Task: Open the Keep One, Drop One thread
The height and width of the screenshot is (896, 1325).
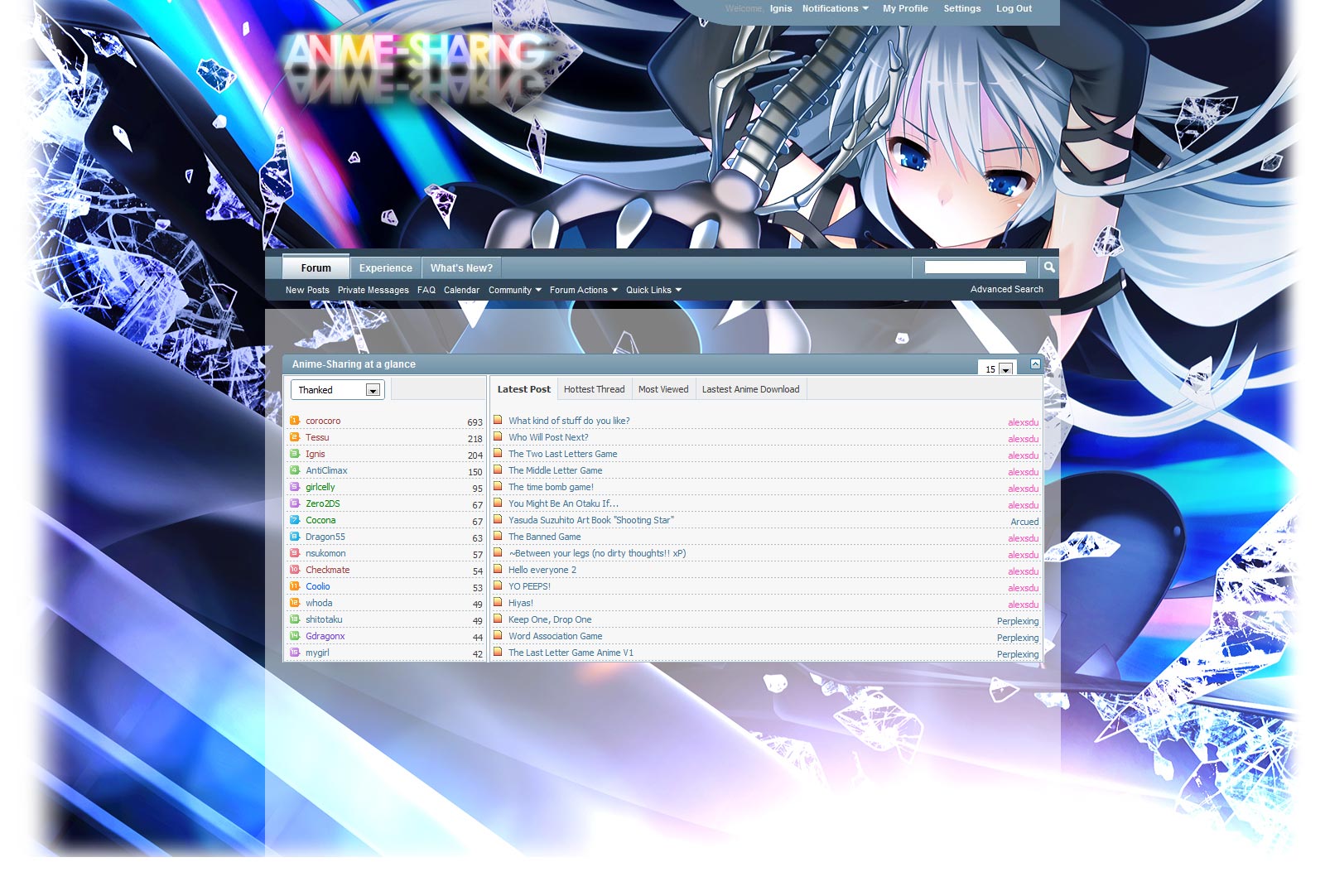Action: click(x=550, y=619)
